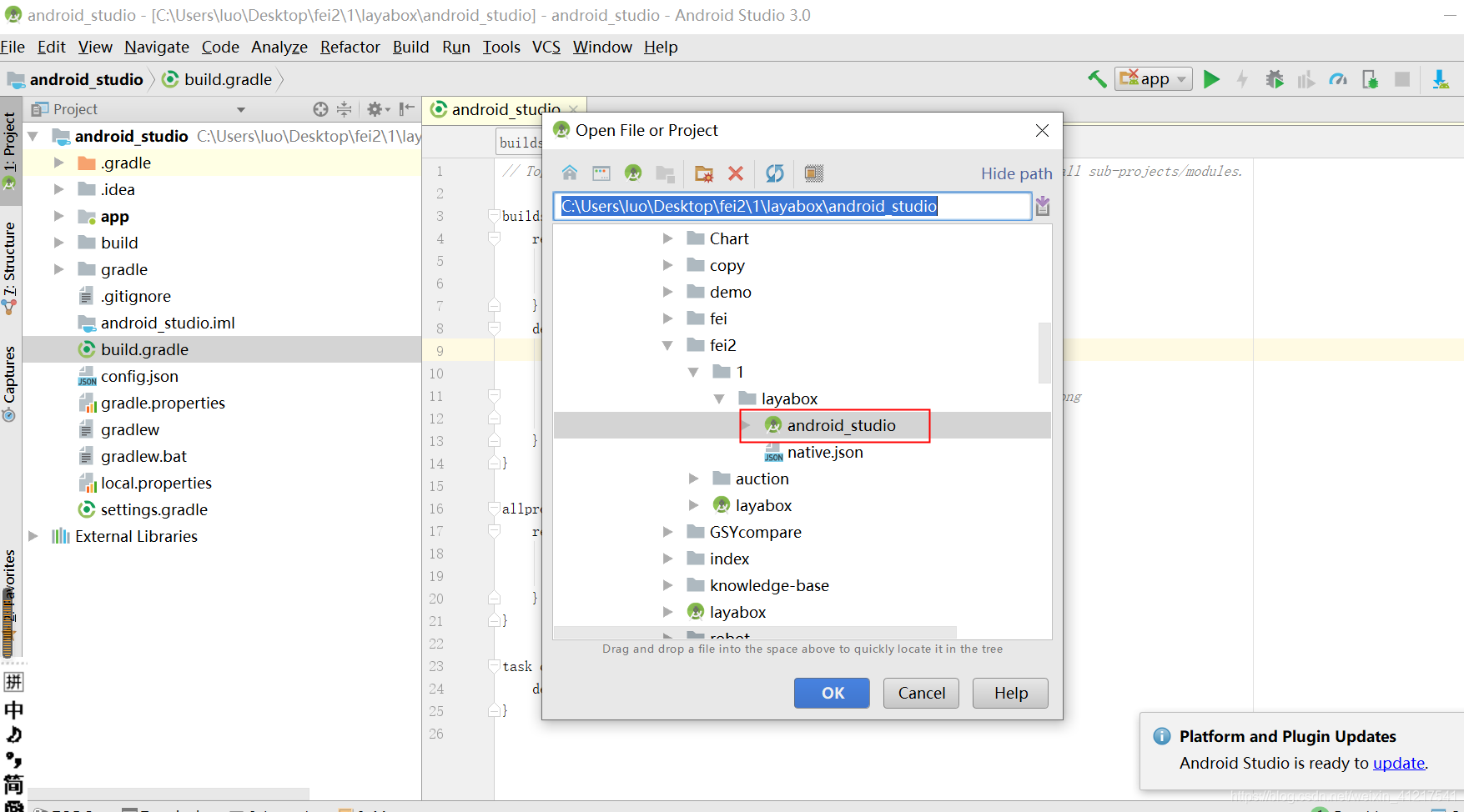Select gradlew.bat in project tree
The width and height of the screenshot is (1464, 812).
(x=133, y=456)
